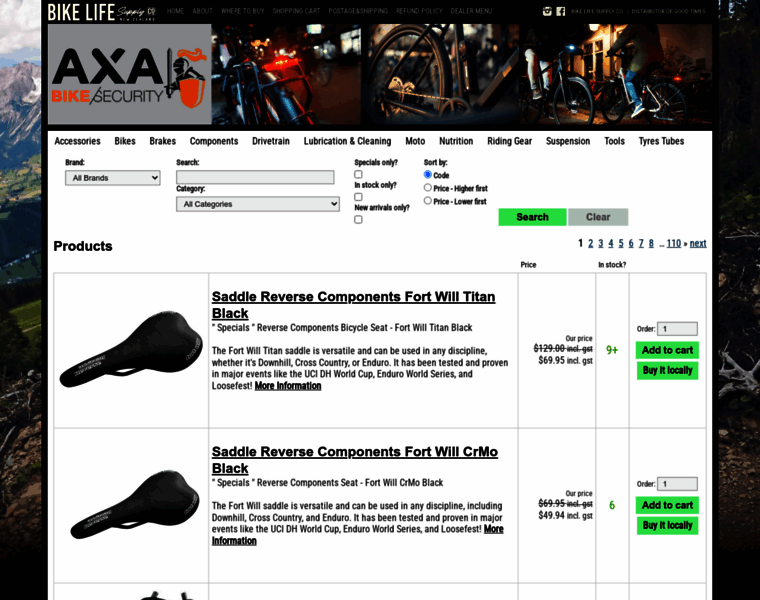Browse the Bikes category
Viewport: 760px width, 600px height.
pos(125,141)
